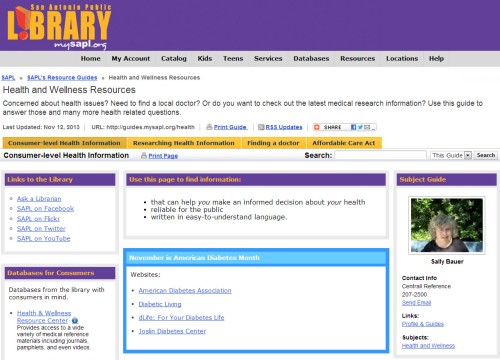
Task: Share the guide via Facebook icon
Action: [354, 127]
